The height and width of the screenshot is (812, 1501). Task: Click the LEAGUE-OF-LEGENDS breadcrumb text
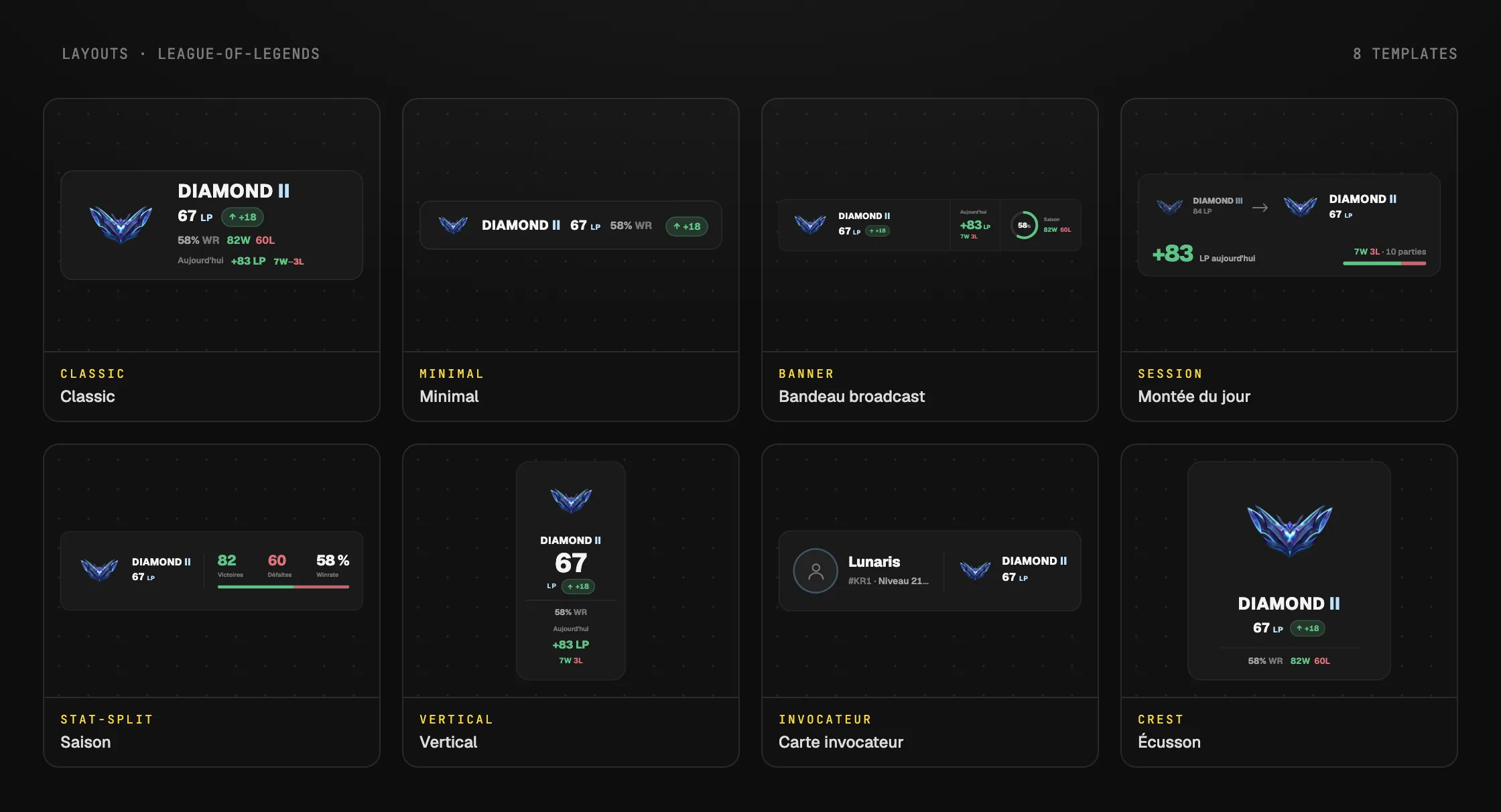point(239,54)
